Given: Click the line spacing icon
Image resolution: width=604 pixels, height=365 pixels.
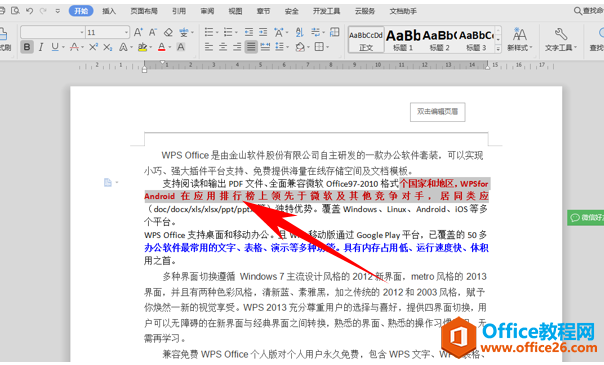Looking at the screenshot, I should point(279,47).
